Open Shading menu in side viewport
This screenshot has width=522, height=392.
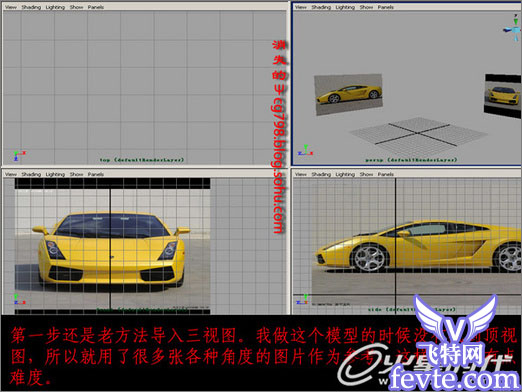click(321, 174)
